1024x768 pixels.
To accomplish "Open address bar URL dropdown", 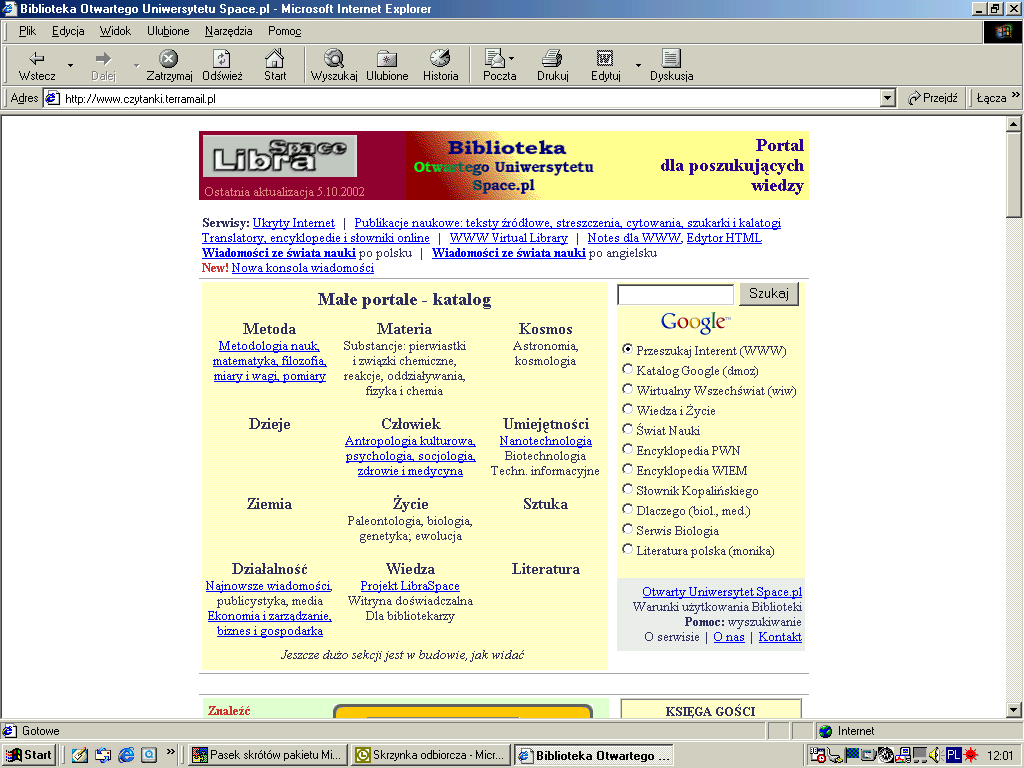I will (887, 99).
